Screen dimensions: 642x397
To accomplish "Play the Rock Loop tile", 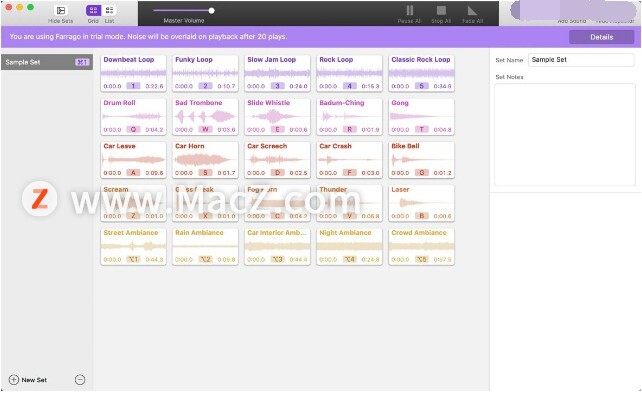I will 349,73.
